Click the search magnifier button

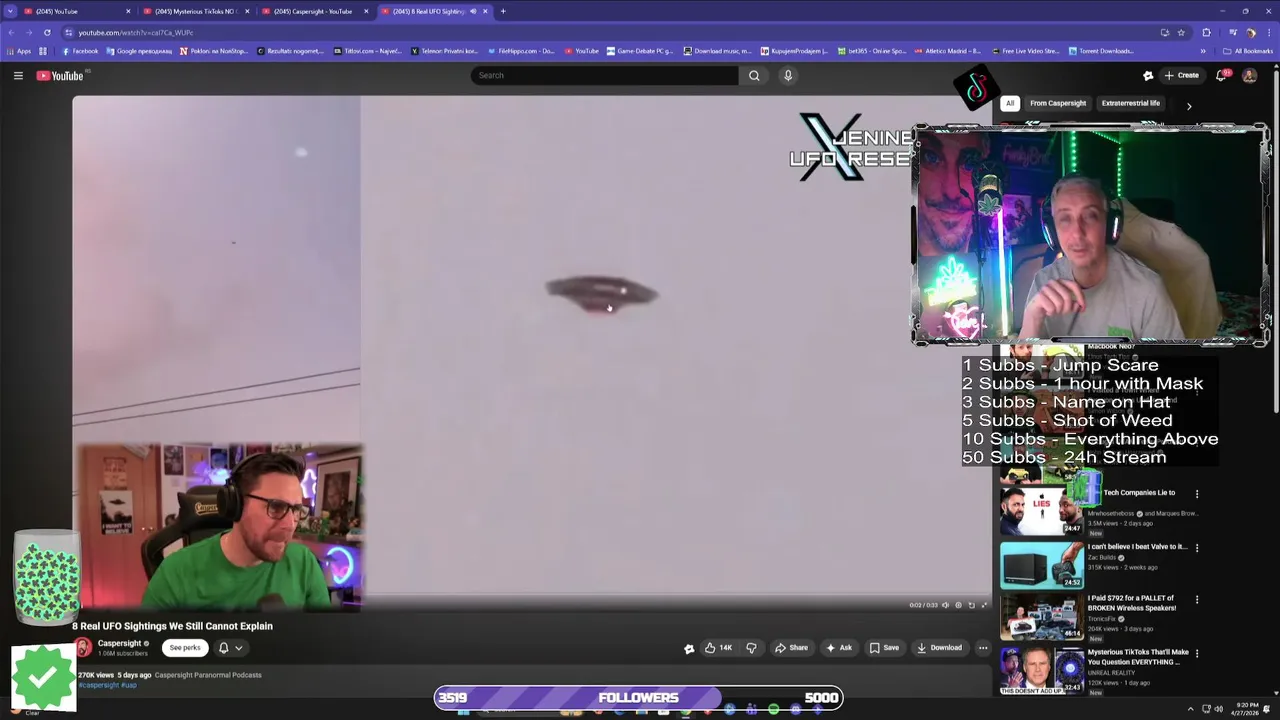click(x=754, y=75)
